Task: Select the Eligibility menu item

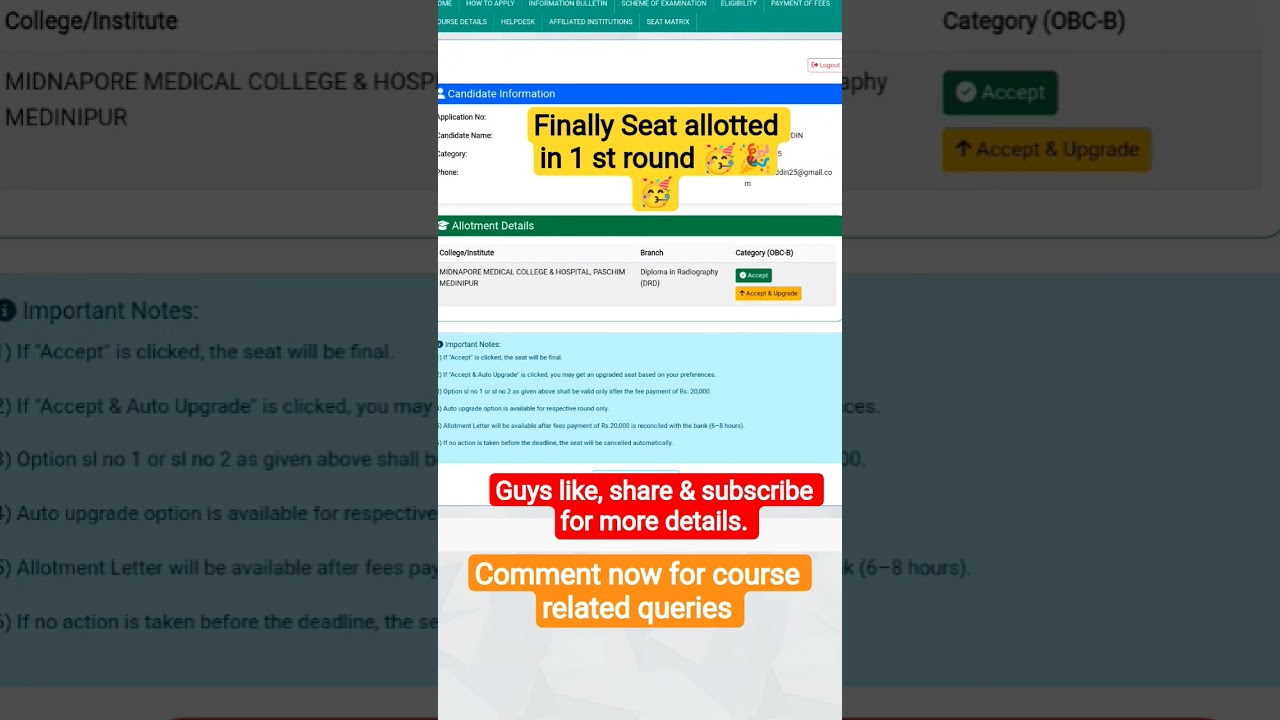Action: click(739, 4)
